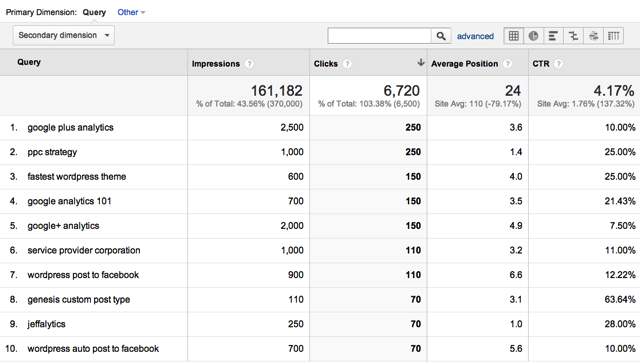The width and height of the screenshot is (640, 364).
Task: Click total impressions value 161,182
Action: 276,91
